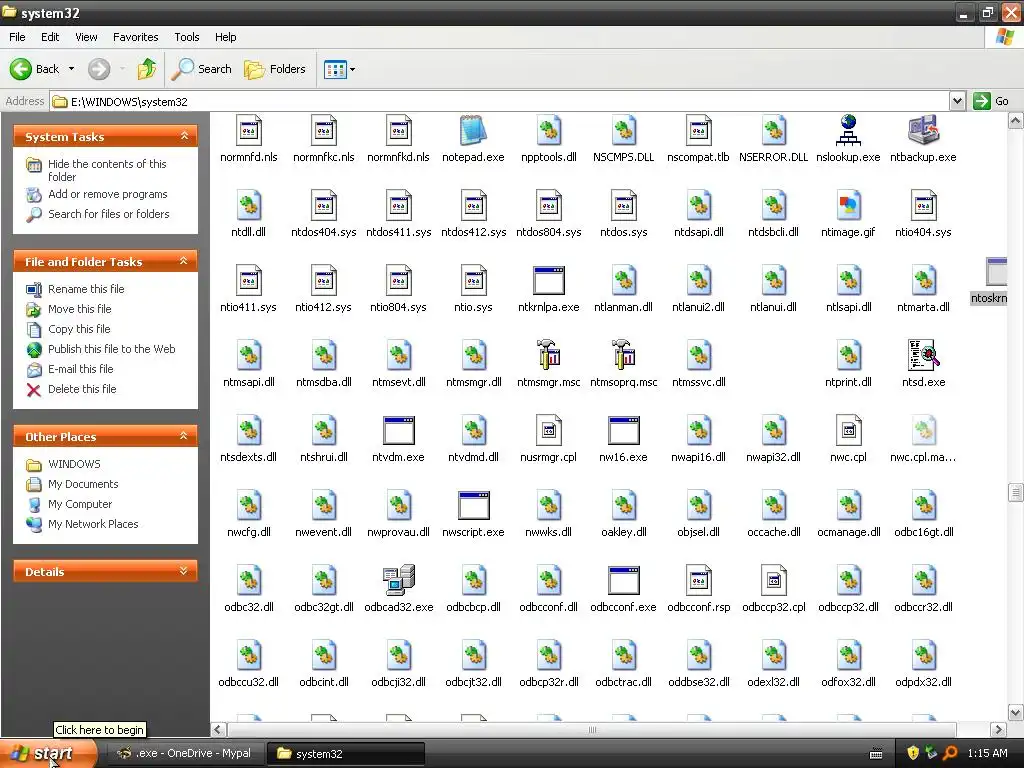Viewport: 1024px width, 768px height.
Task: Select the nwscript.exe file icon
Action: tap(473, 505)
